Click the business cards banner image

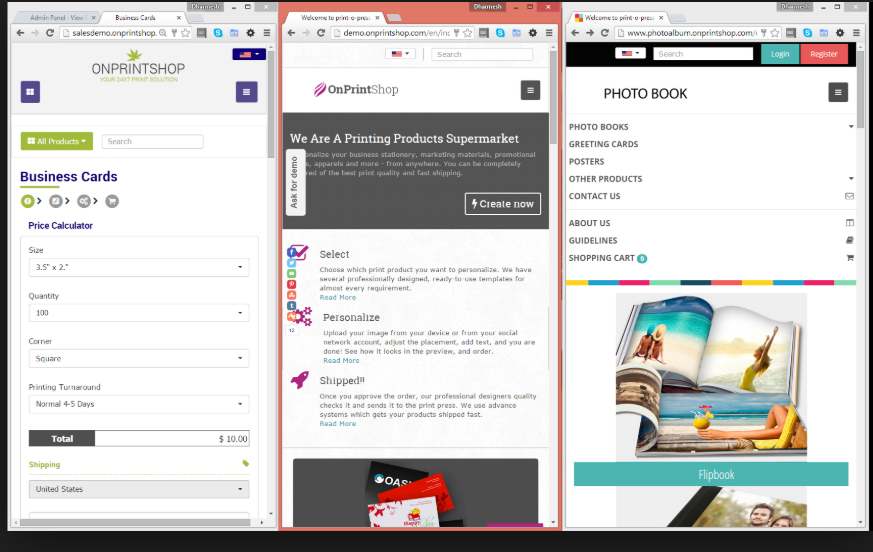point(415,492)
